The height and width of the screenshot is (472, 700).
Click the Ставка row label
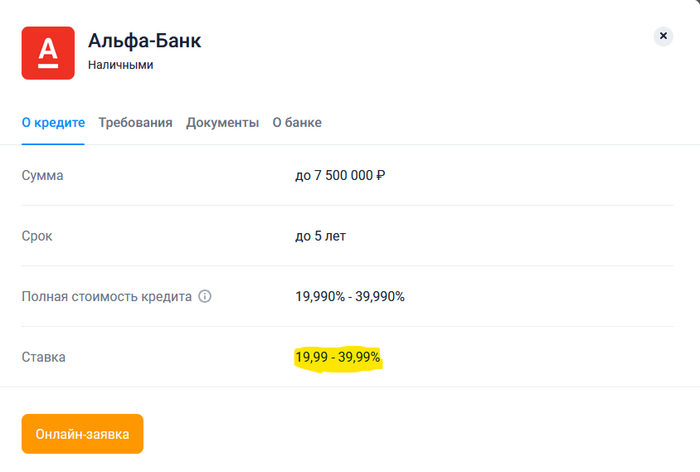pyautogui.click(x=44, y=356)
